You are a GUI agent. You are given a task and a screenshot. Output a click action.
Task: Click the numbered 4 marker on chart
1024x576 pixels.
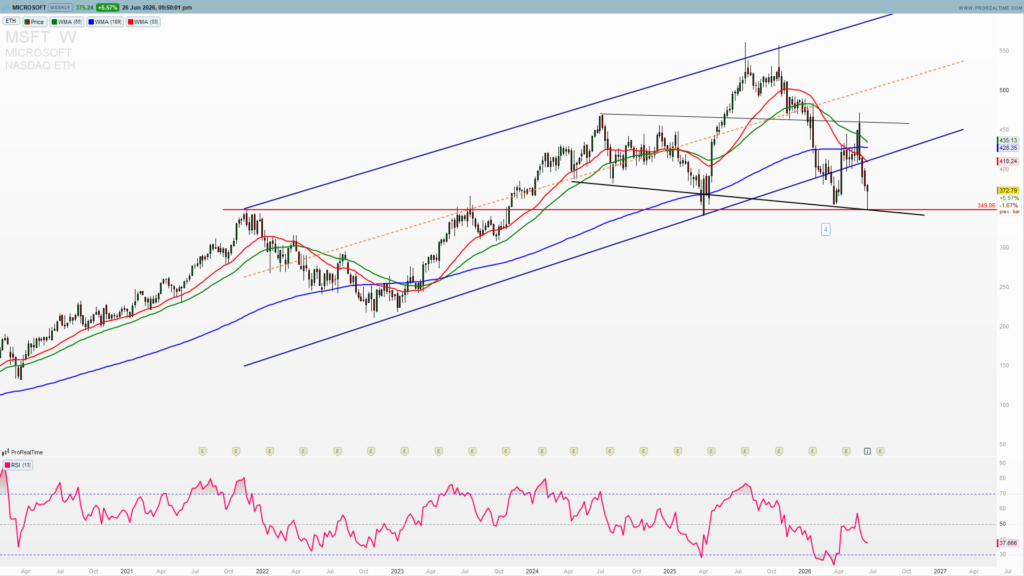825,229
